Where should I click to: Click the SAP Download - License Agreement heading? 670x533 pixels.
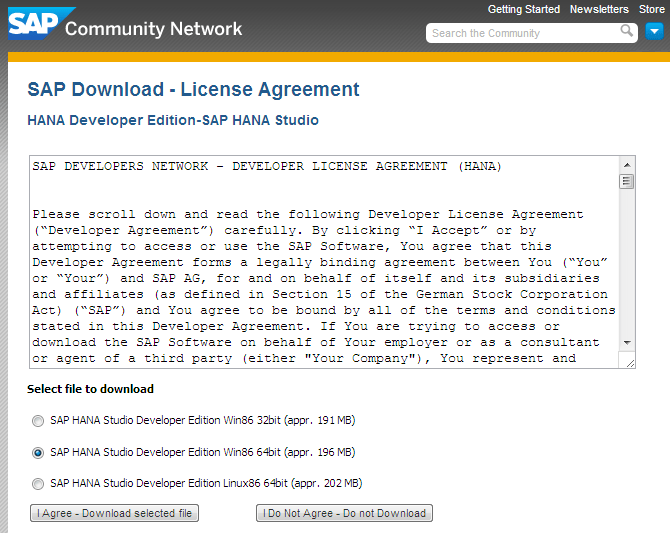[x=193, y=90]
